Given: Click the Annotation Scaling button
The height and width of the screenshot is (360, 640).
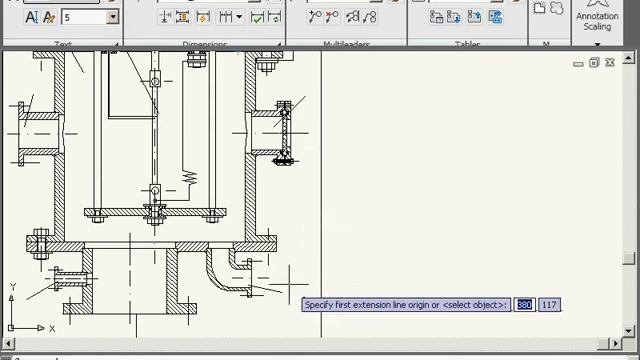Looking at the screenshot, I should pos(597,16).
